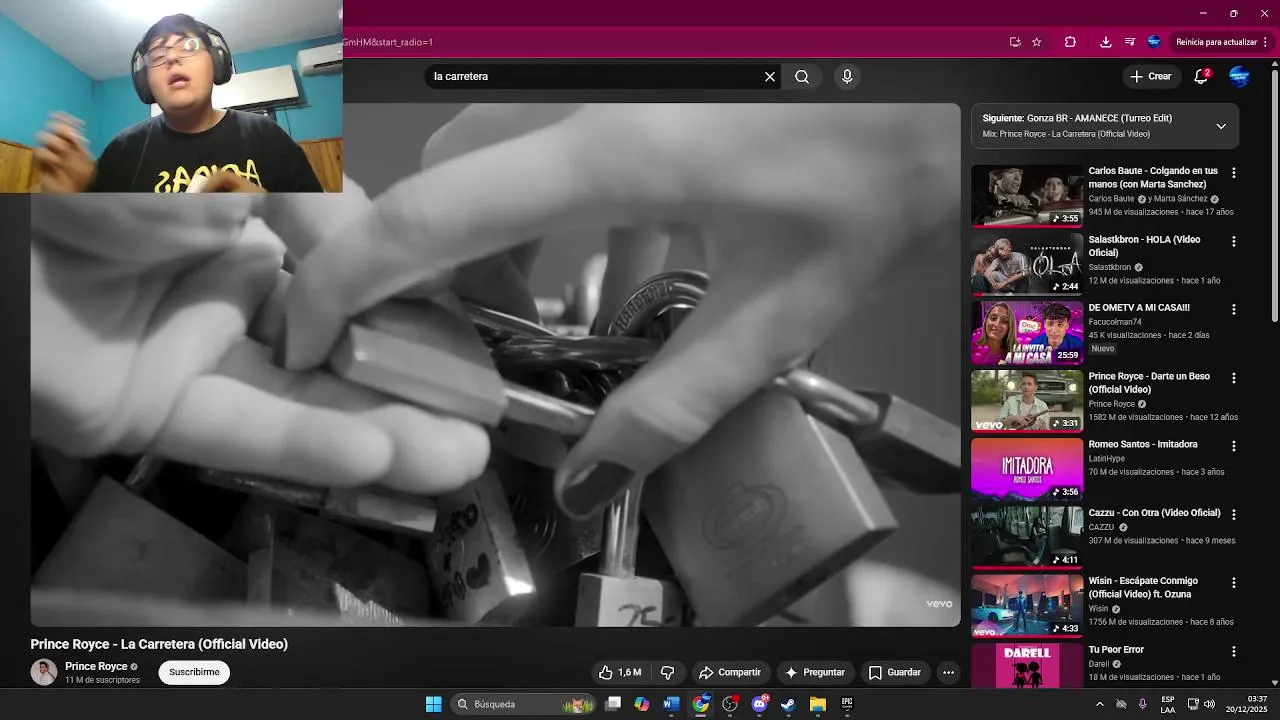The width and height of the screenshot is (1280, 720).
Task: Click 'Reinicia para actualizar' button
Action: point(1216,42)
